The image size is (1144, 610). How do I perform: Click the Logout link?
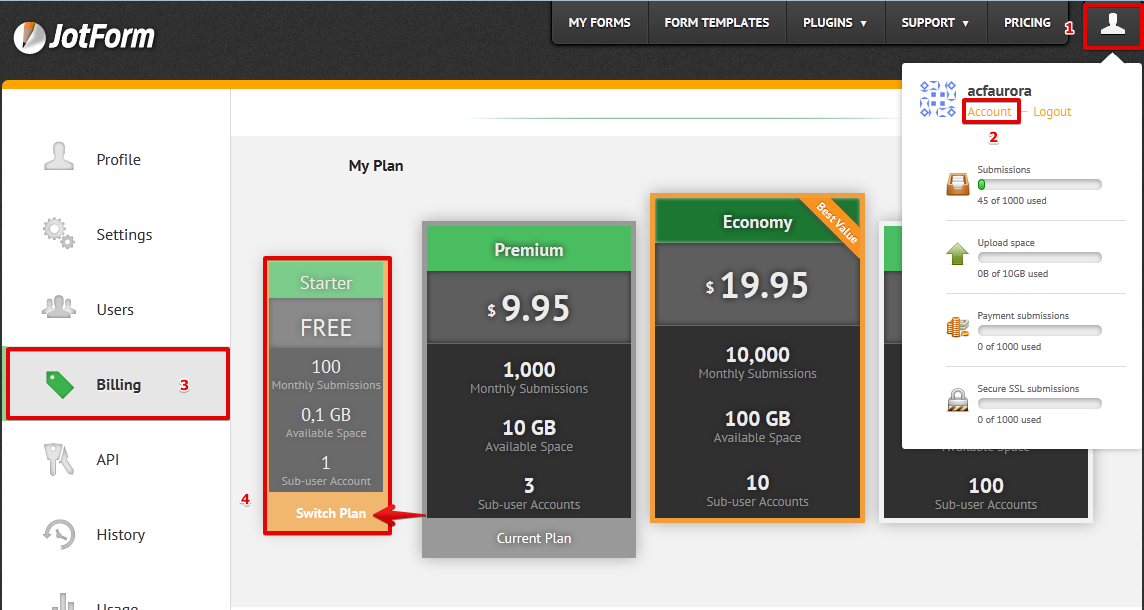[1052, 112]
